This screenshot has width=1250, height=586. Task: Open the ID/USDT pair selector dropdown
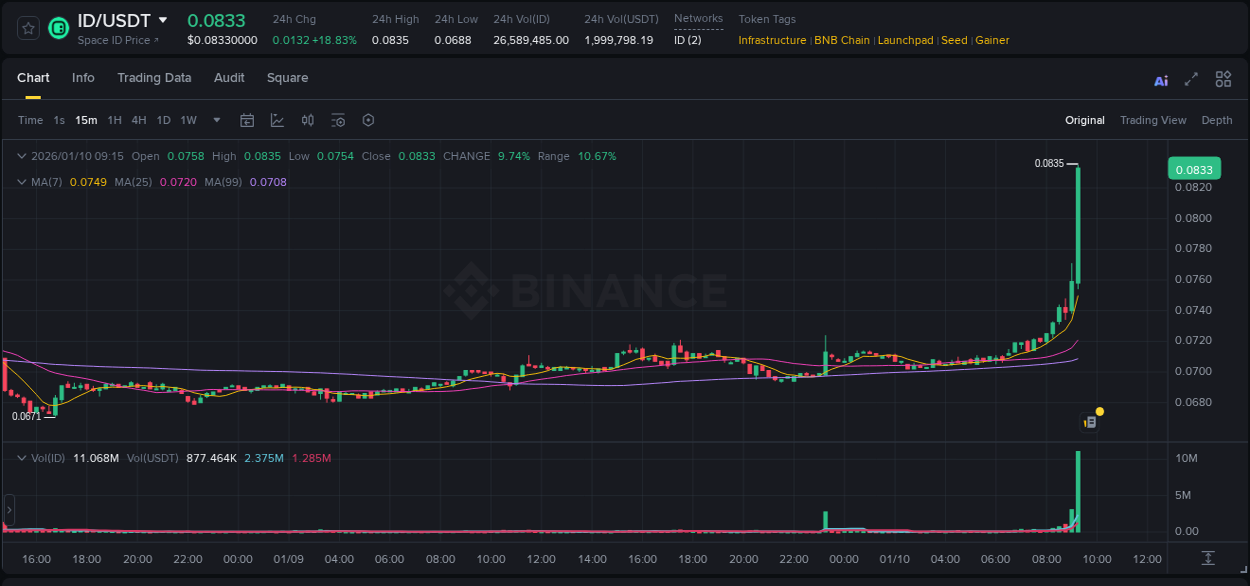[162, 19]
